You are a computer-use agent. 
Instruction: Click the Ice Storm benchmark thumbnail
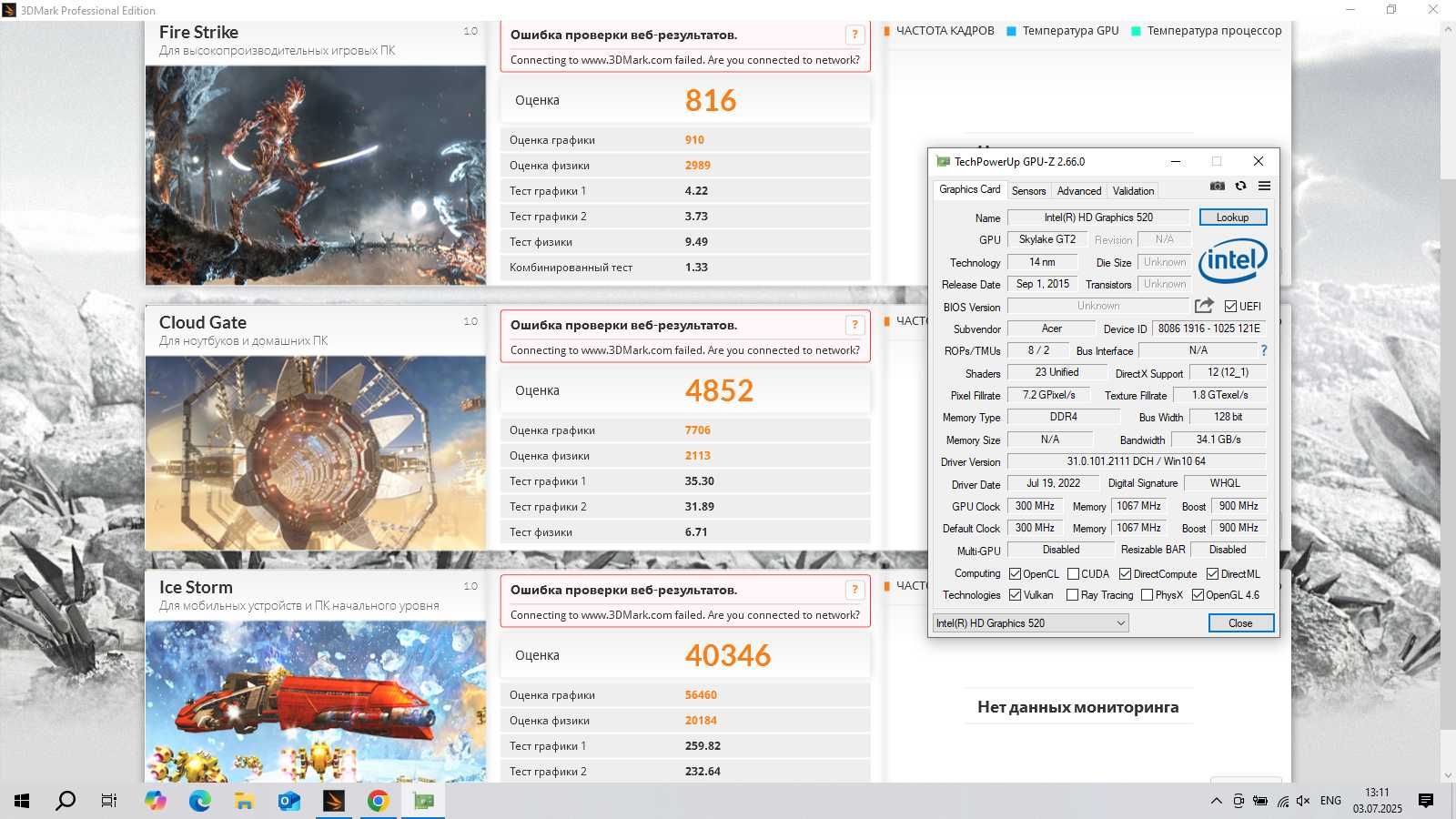point(316,701)
